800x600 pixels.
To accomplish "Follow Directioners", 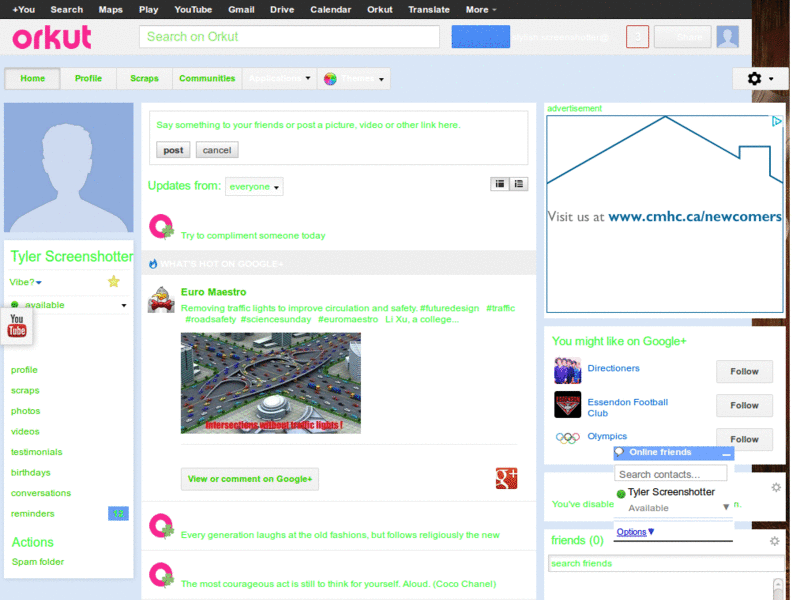I will pos(744,371).
